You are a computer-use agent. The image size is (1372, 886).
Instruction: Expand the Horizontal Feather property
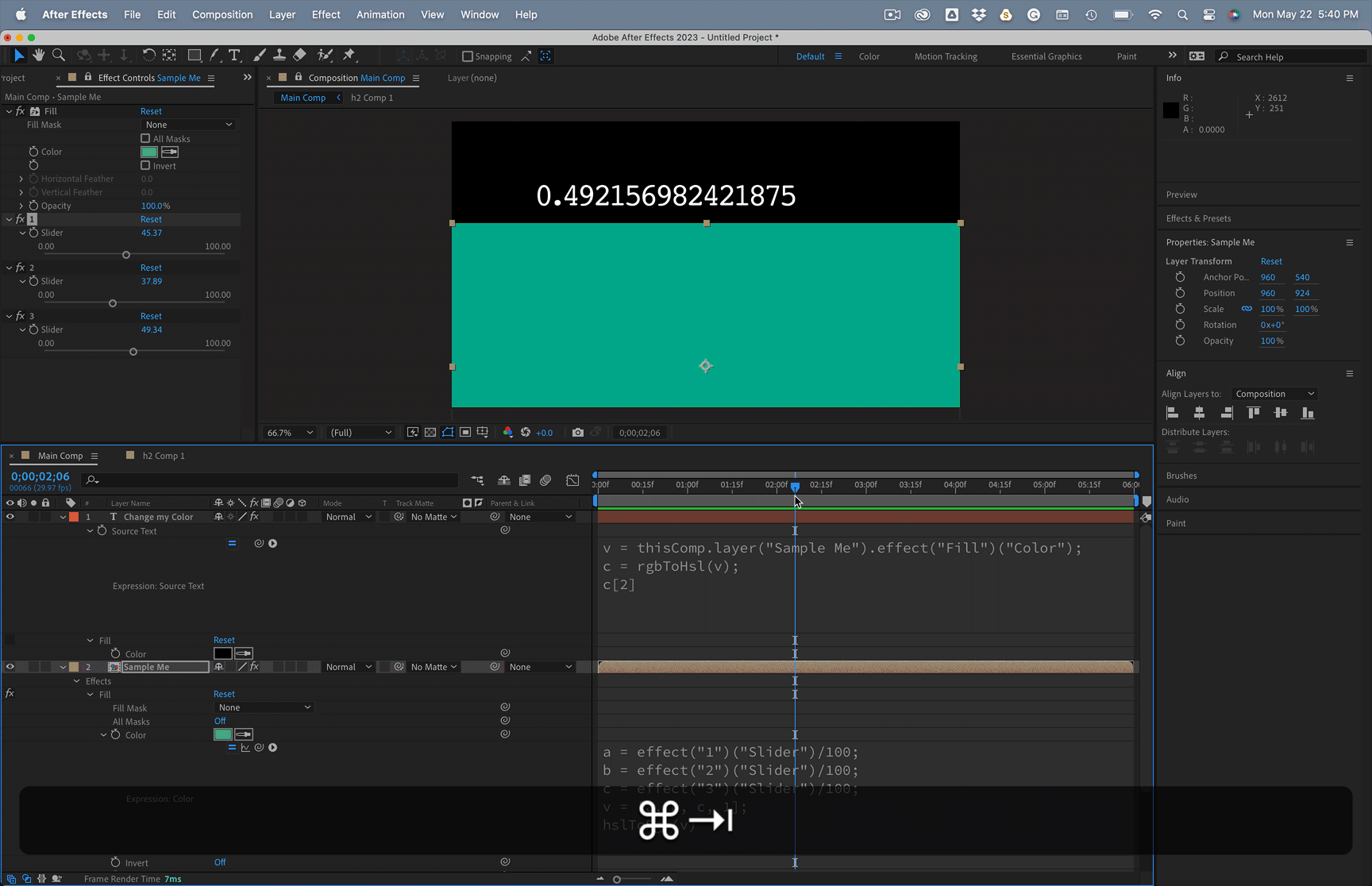[21, 179]
